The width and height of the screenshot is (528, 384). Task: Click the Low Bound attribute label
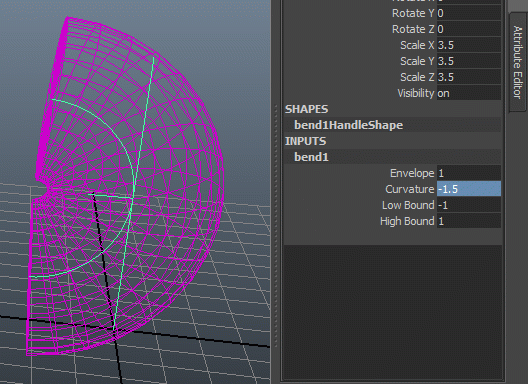tap(408, 205)
